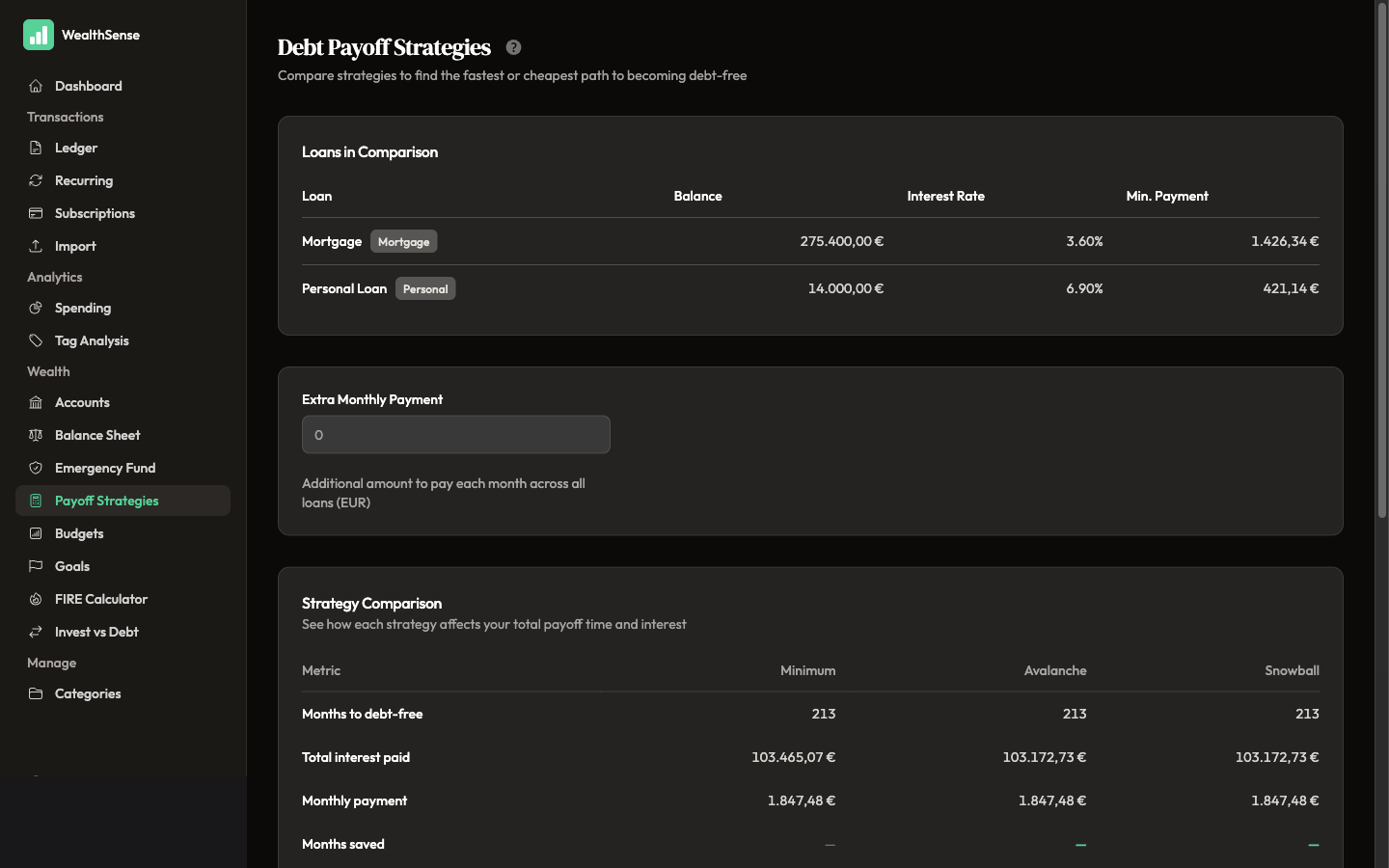Viewport: 1389px width, 868px height.
Task: Click the Invest vs Debt arrows icon
Action: point(36,632)
